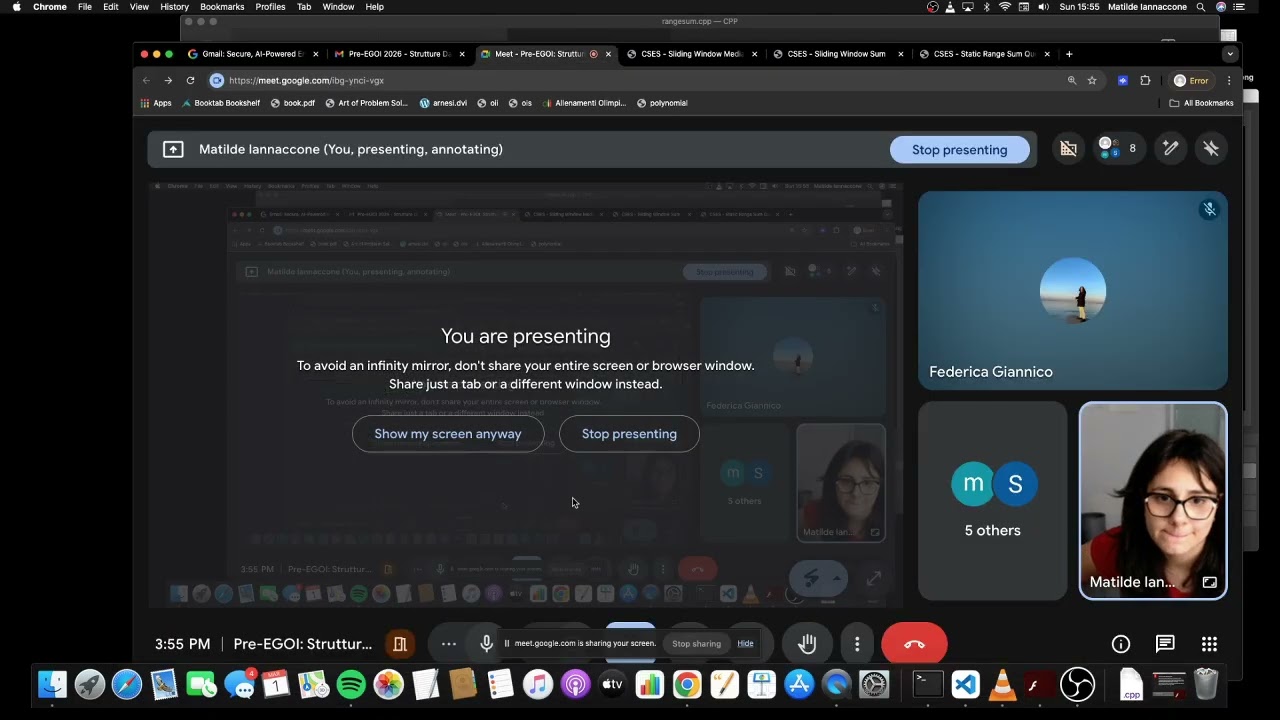Open Visual Studio Code from the dock
Screen dimensions: 1280x720
pos(965,684)
